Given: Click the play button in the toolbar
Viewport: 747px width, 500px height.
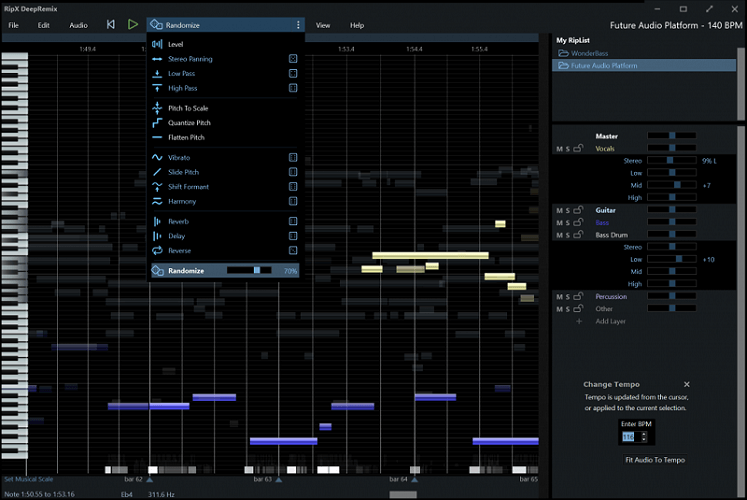Looking at the screenshot, I should (133, 24).
